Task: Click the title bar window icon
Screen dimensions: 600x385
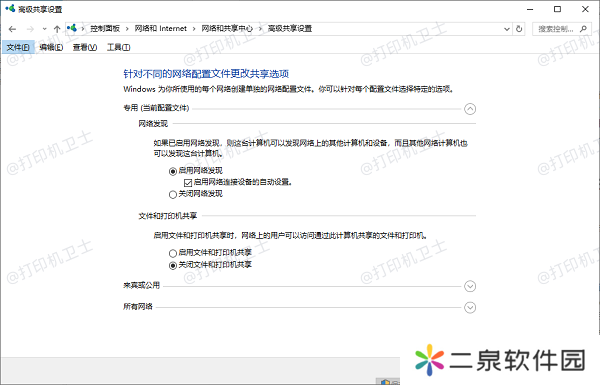Action: (10, 8)
